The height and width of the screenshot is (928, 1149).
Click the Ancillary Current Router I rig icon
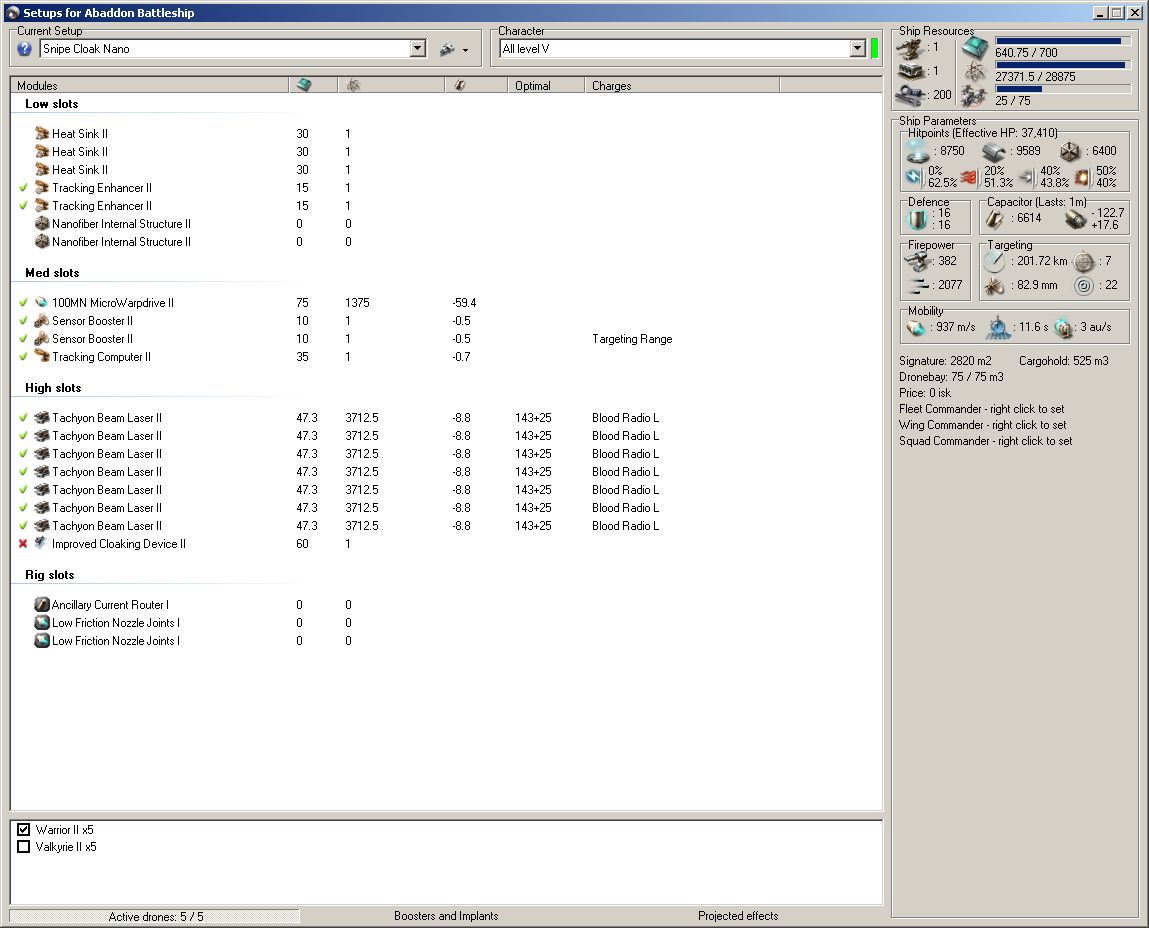(42, 605)
